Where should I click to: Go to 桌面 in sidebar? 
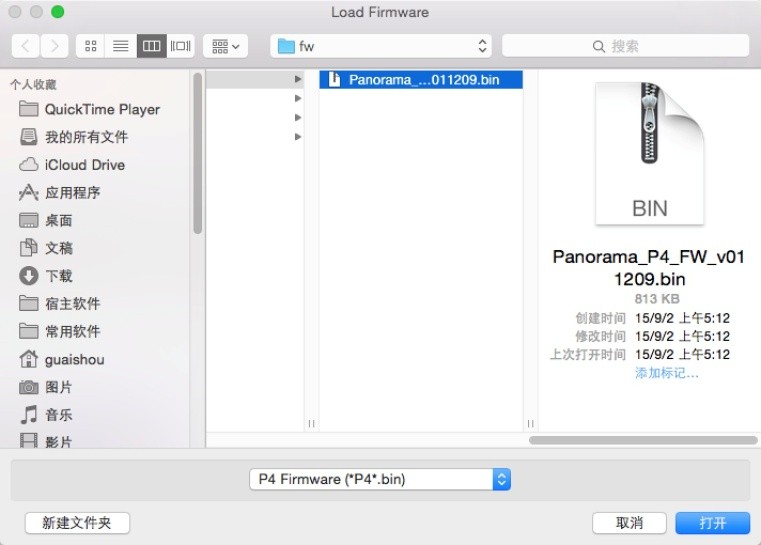(x=58, y=221)
